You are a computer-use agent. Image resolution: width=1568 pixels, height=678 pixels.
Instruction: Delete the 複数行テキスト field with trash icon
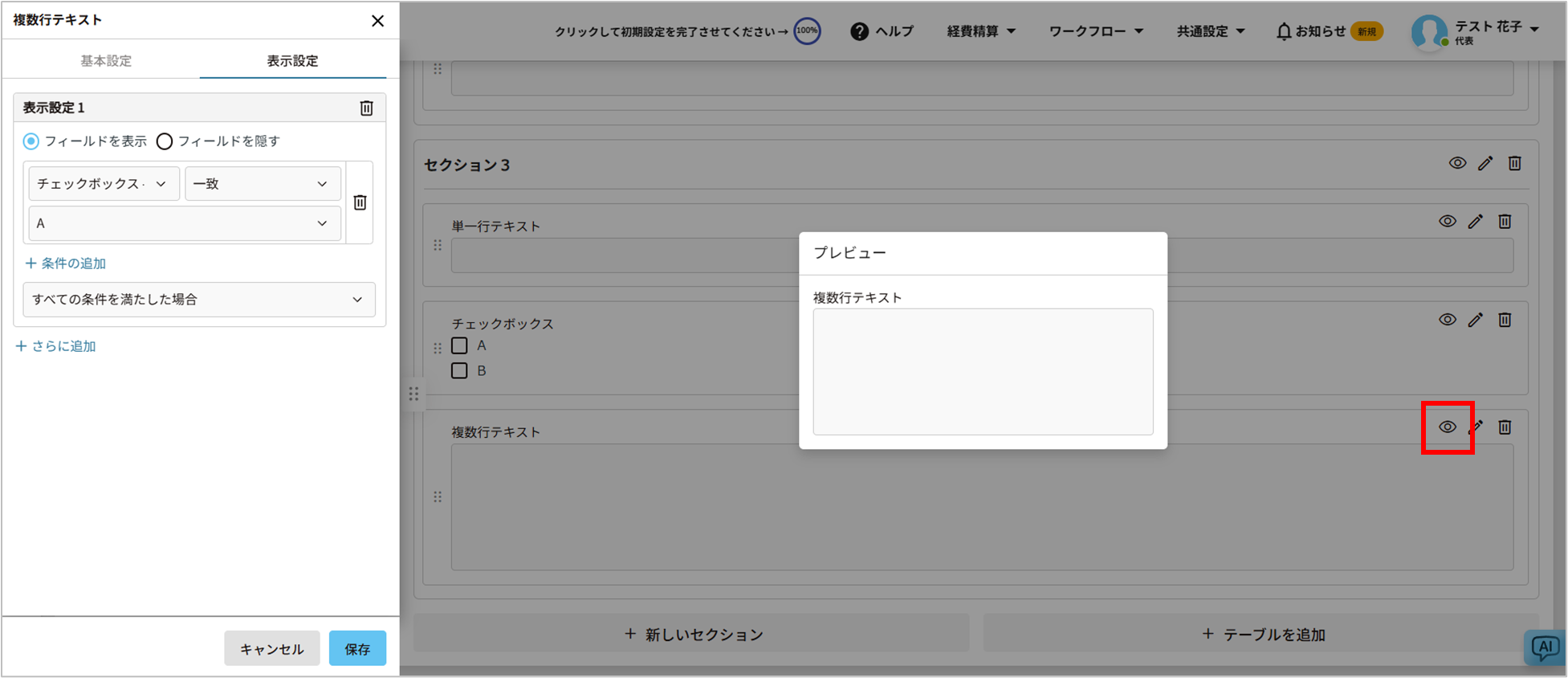(x=1505, y=427)
